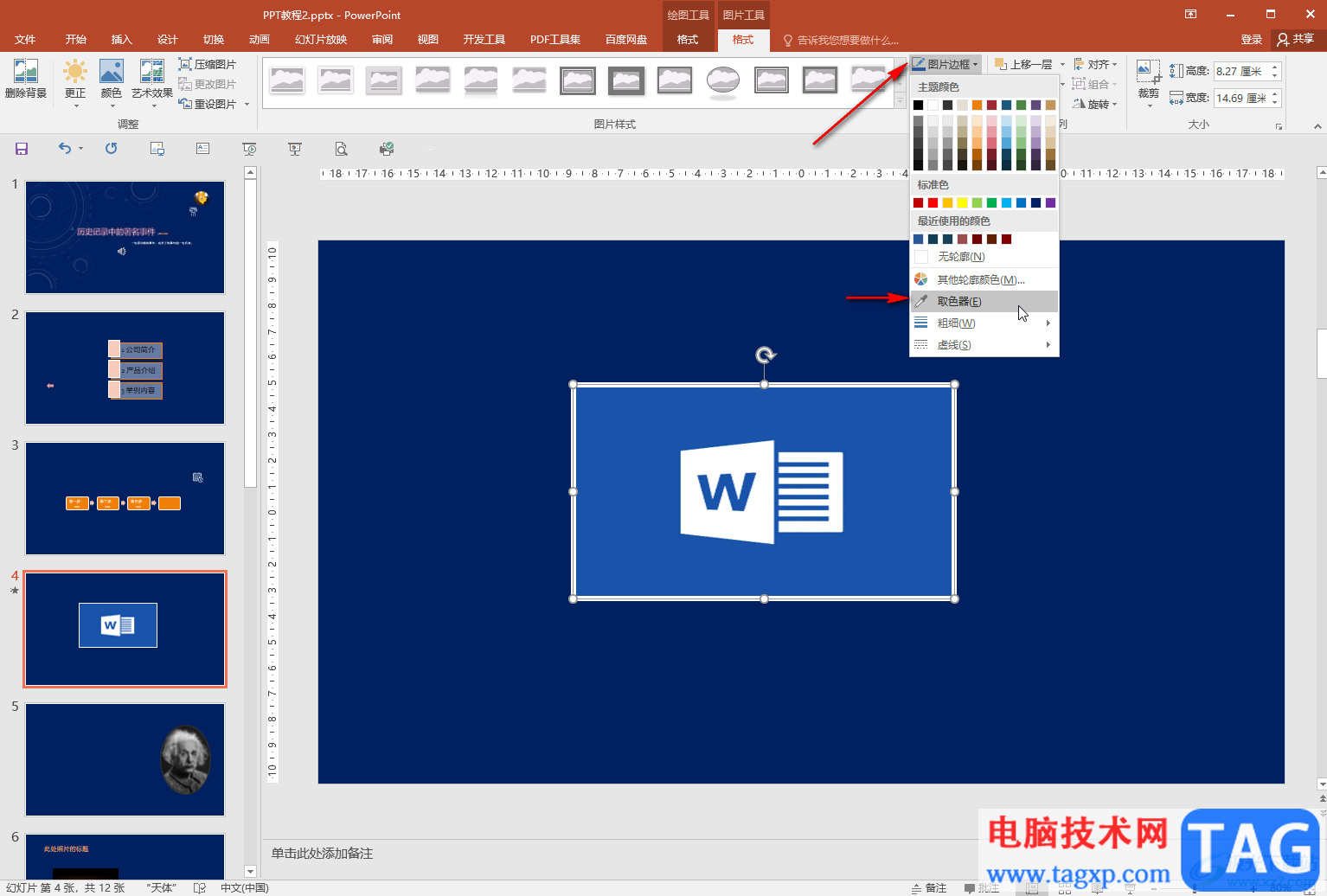The image size is (1327, 896).
Task: Click the Redo/Repeat circular arrow icon
Action: [112, 149]
